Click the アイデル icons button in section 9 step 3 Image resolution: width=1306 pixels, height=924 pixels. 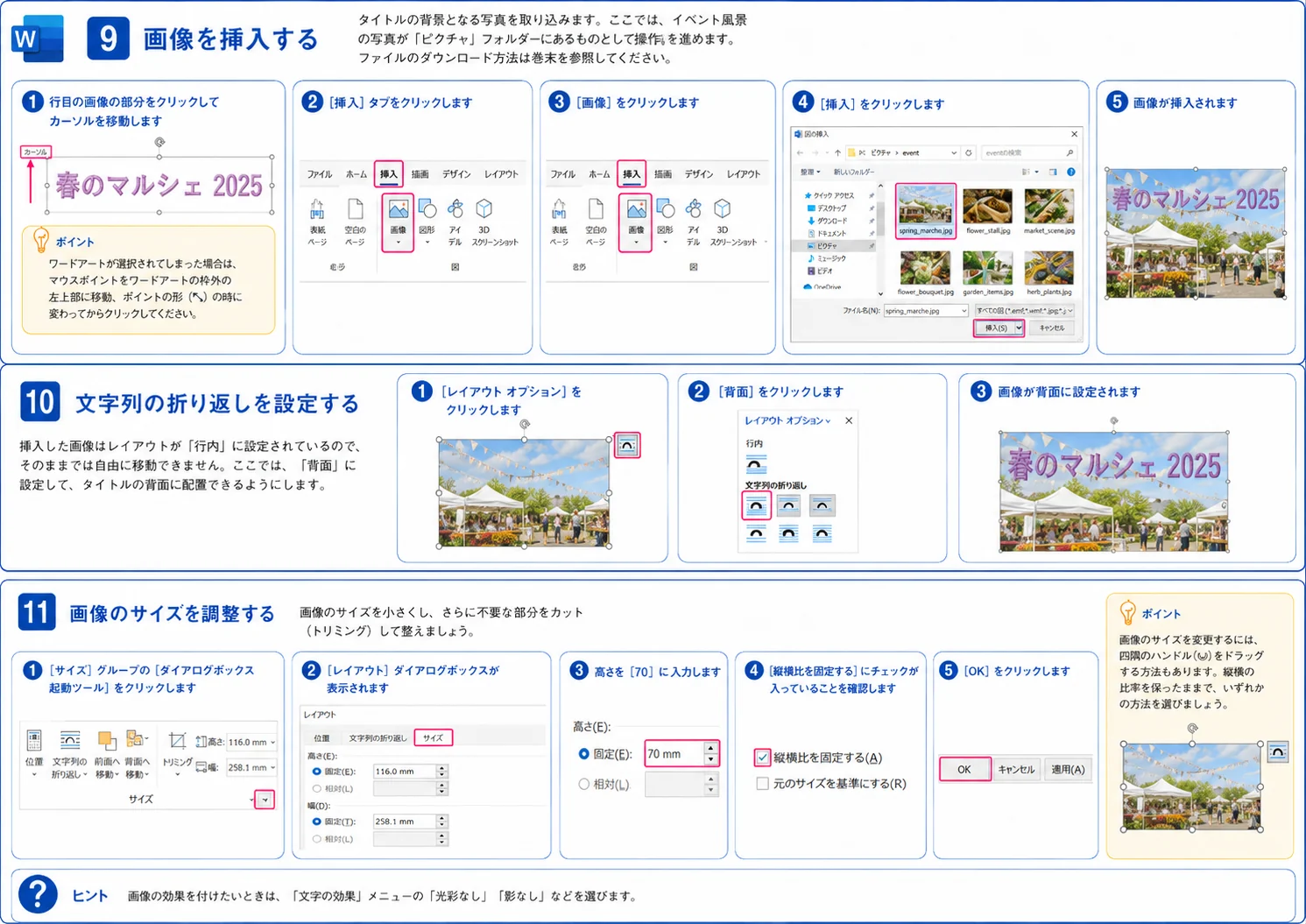(x=694, y=208)
